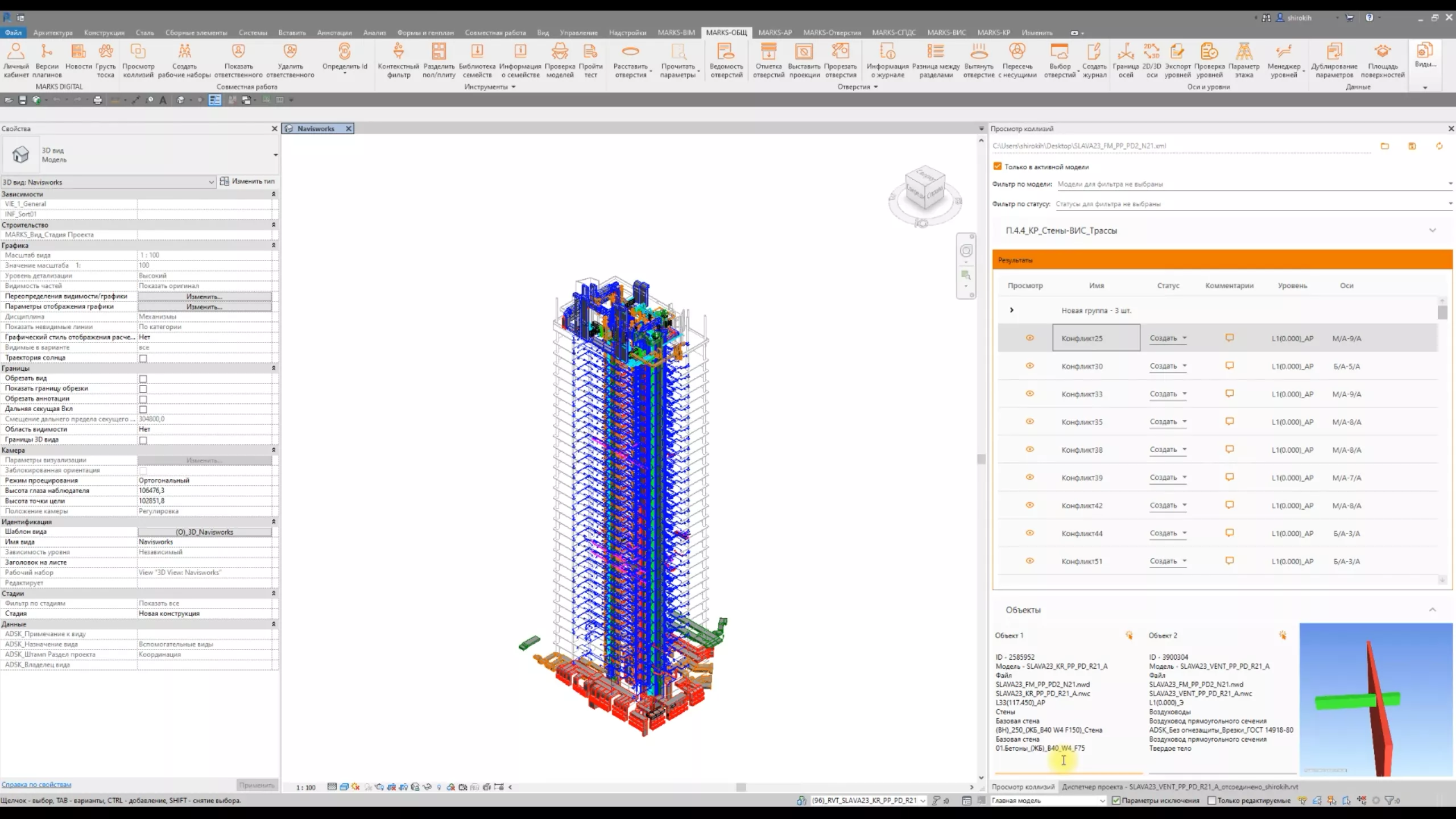Click the Граница осей icon

pos(1125,52)
